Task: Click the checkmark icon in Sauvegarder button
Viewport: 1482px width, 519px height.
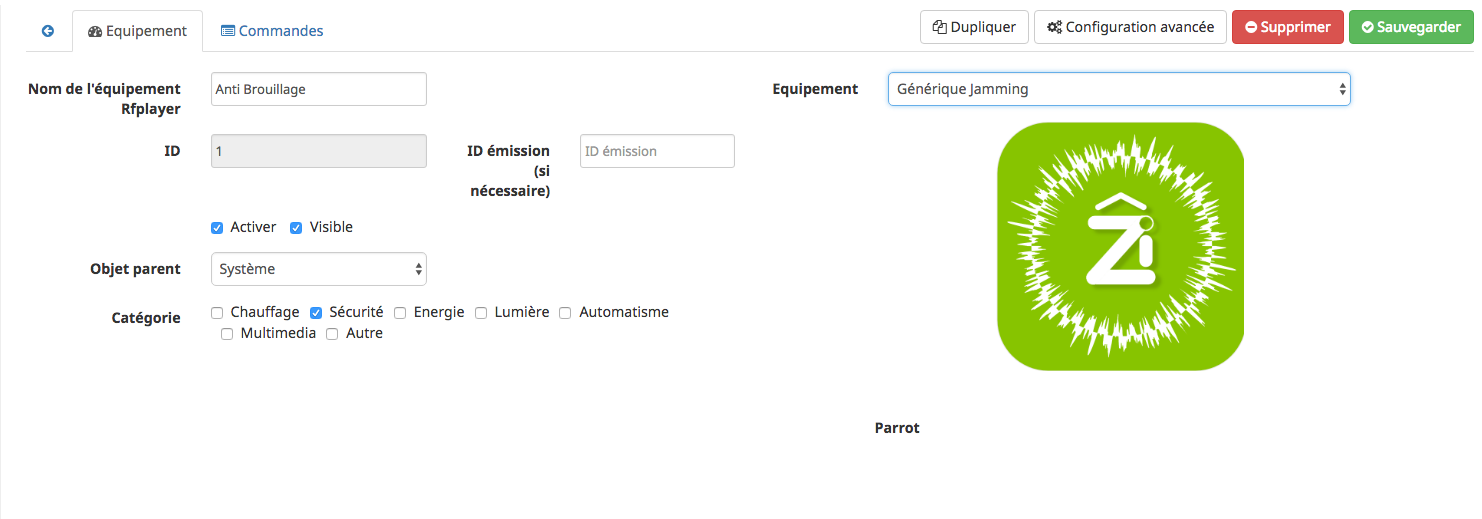Action: (1367, 27)
